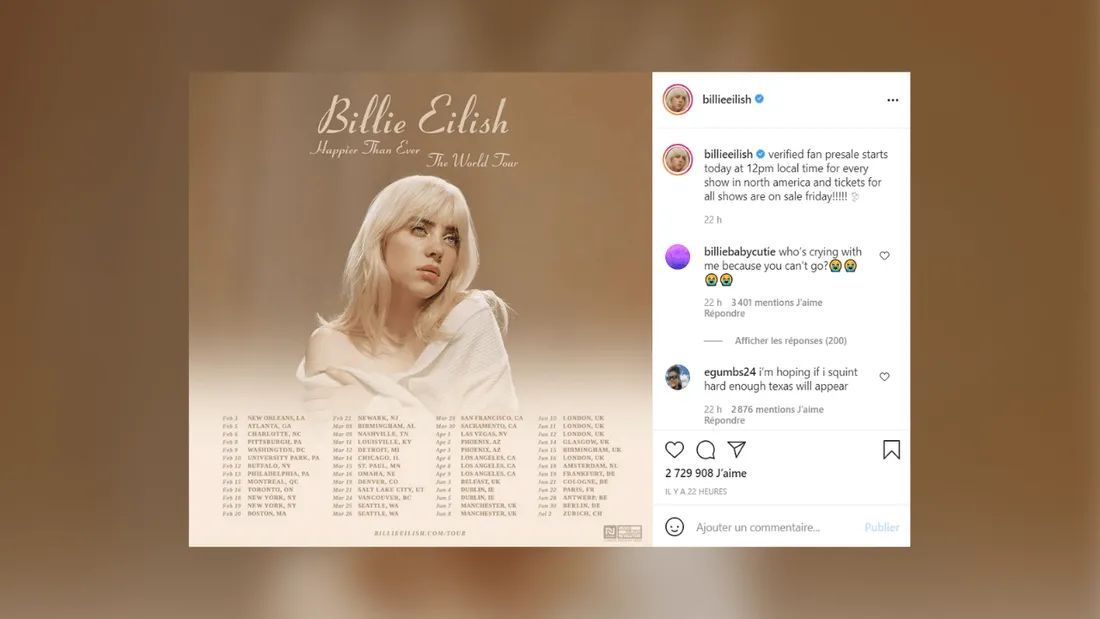This screenshot has height=619, width=1100.
Task: Open the 3 401 mentions J'aime list
Action: point(777,302)
